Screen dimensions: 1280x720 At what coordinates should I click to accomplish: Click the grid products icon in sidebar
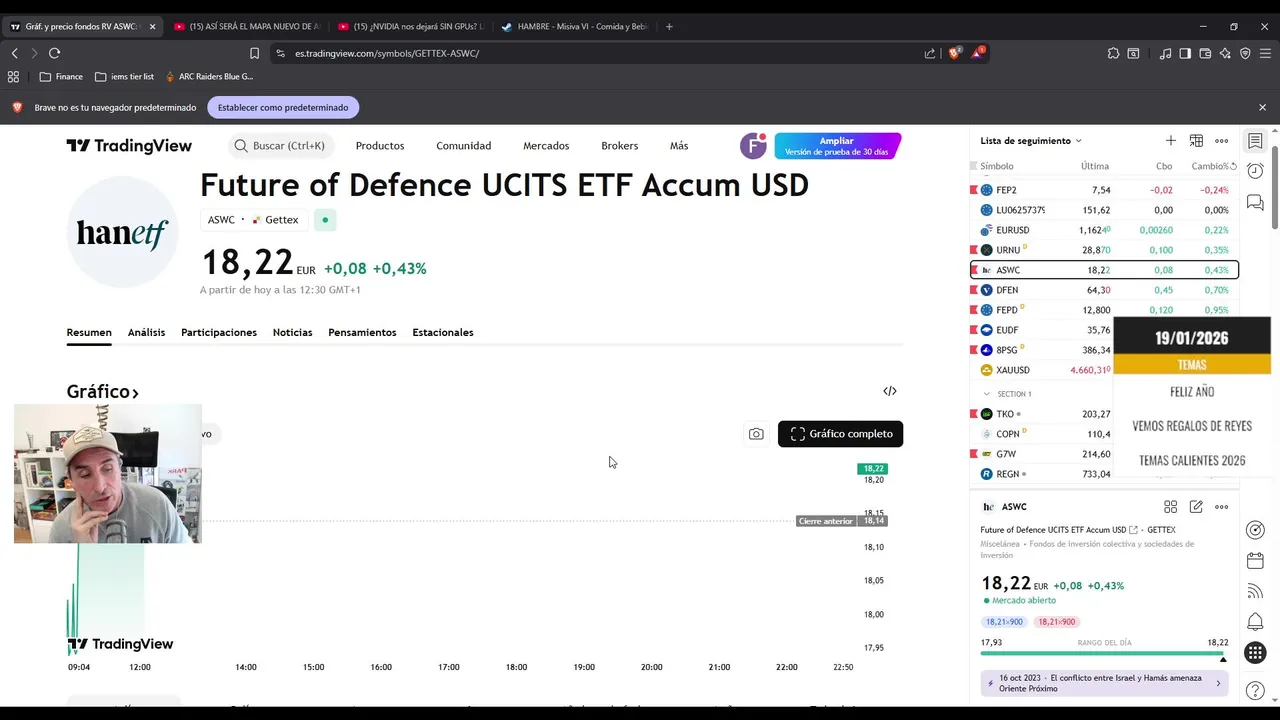[1255, 653]
